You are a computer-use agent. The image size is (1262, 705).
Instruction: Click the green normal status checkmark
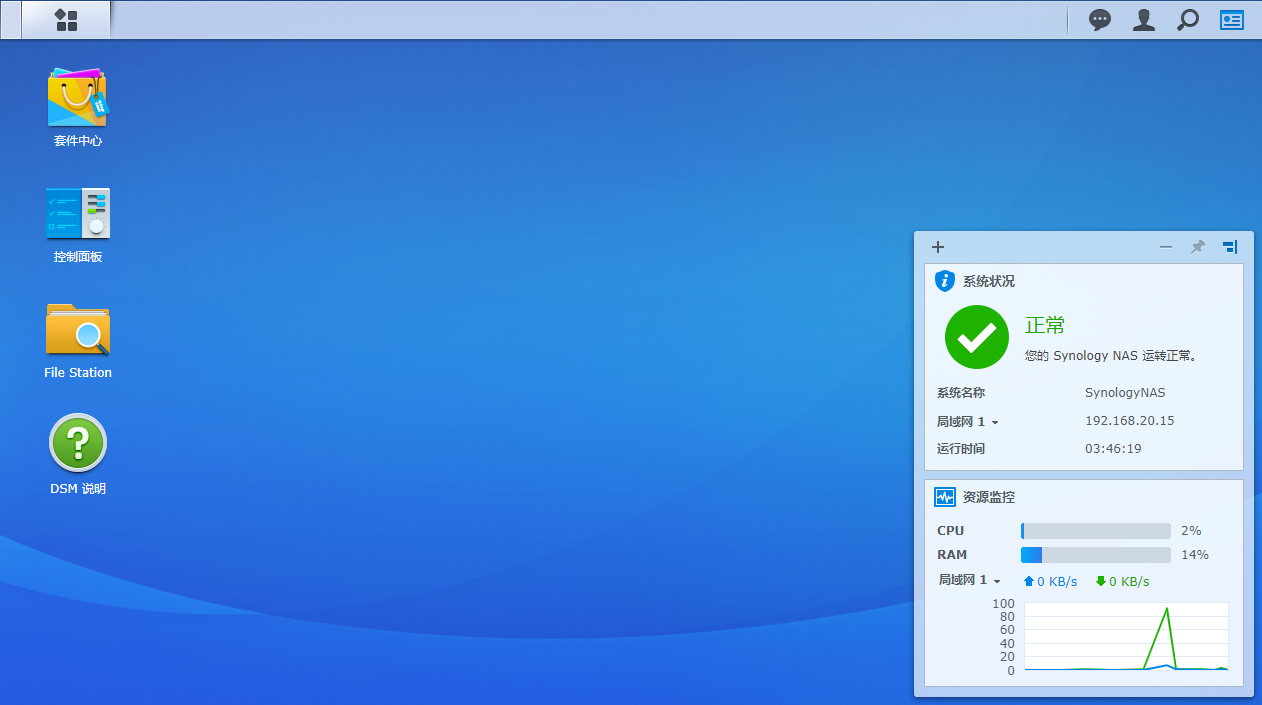[x=977, y=337]
